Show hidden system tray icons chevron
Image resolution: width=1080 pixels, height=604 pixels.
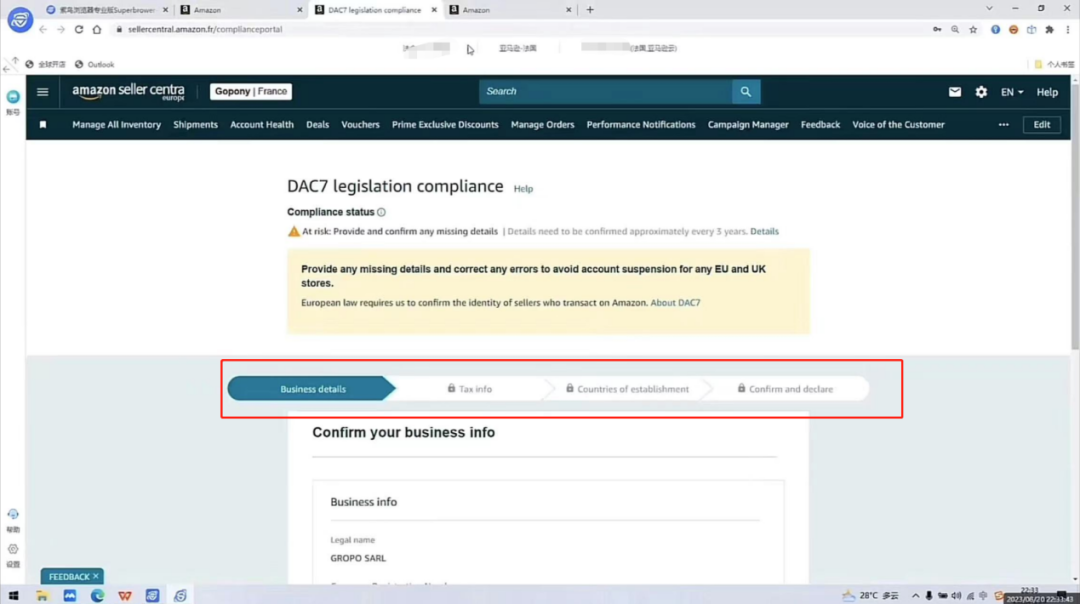tap(915, 596)
